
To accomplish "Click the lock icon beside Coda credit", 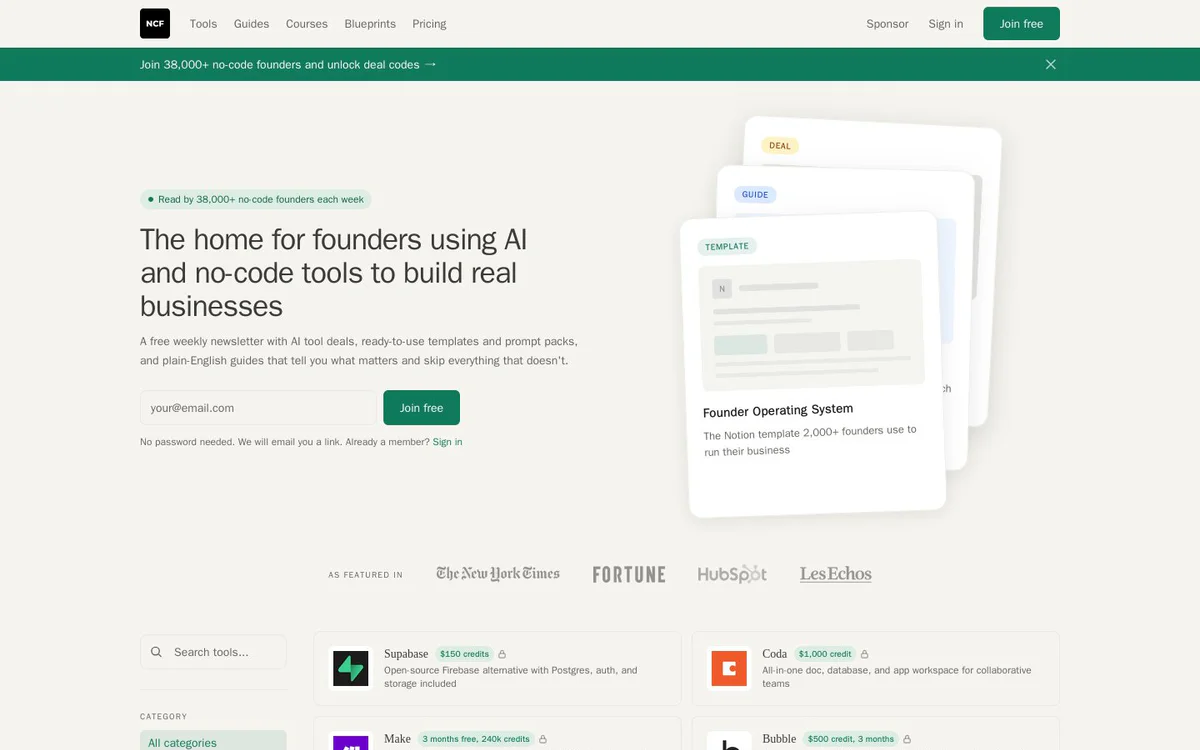I will 865,654.
